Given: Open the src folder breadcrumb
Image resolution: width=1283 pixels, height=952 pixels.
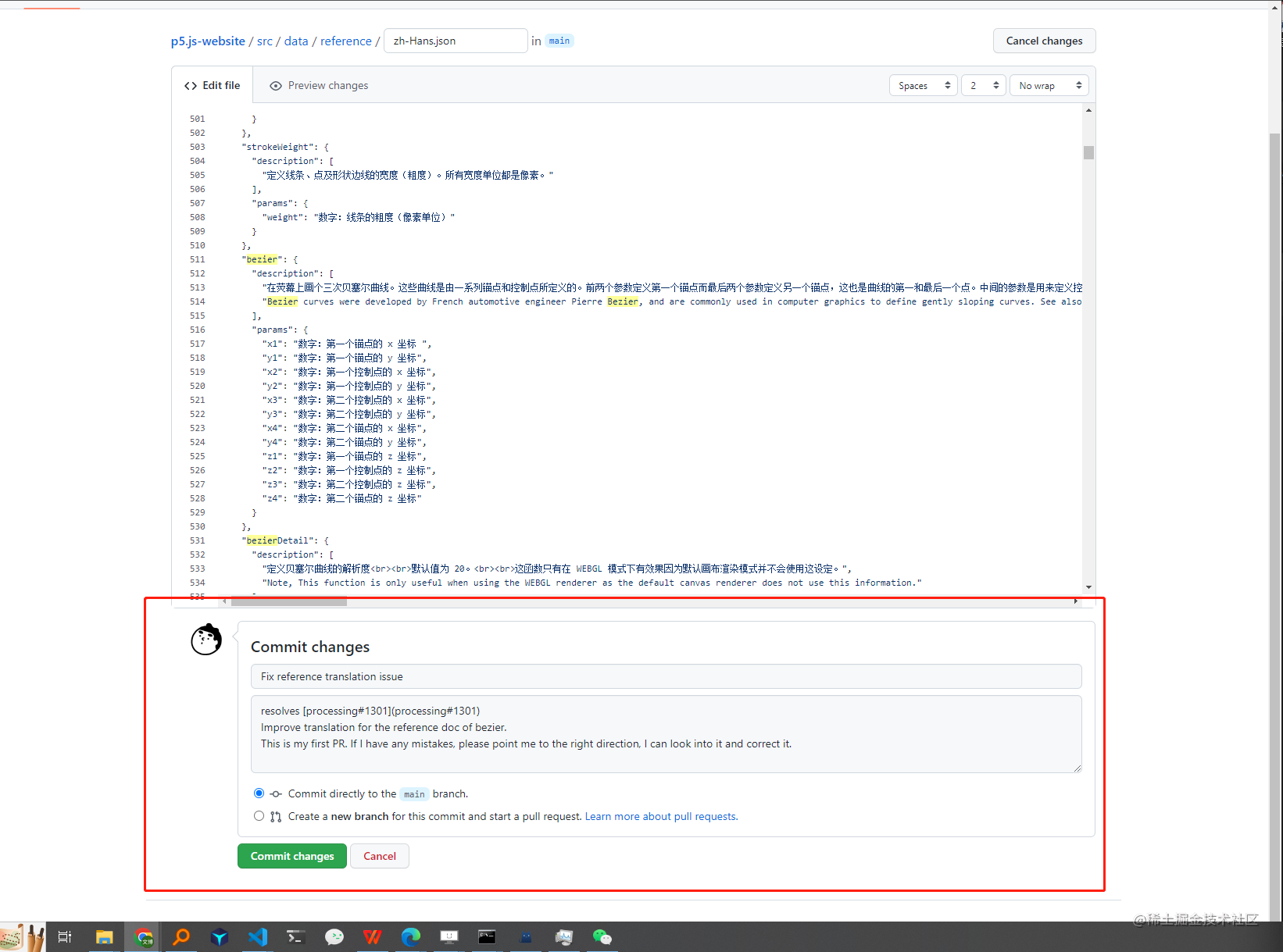Looking at the screenshot, I should coord(265,41).
